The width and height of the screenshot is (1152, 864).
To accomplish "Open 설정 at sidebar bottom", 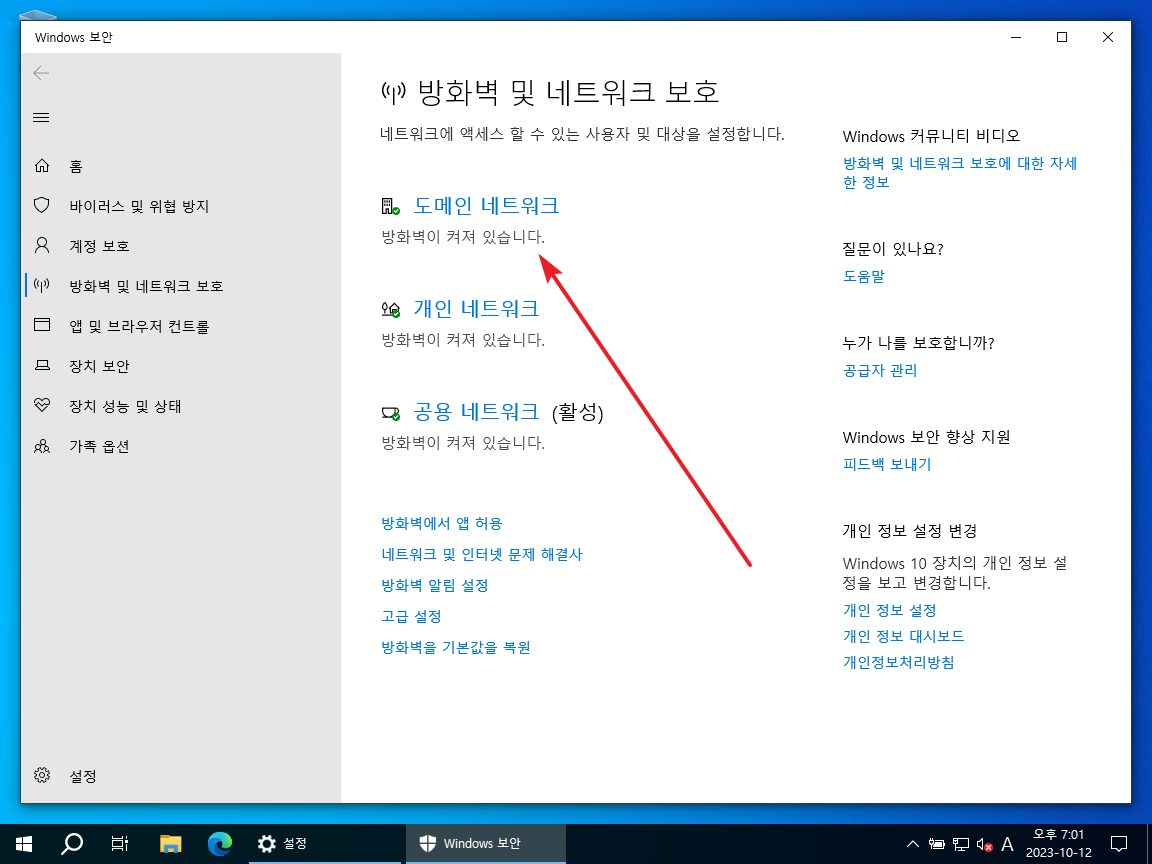I will tap(82, 776).
